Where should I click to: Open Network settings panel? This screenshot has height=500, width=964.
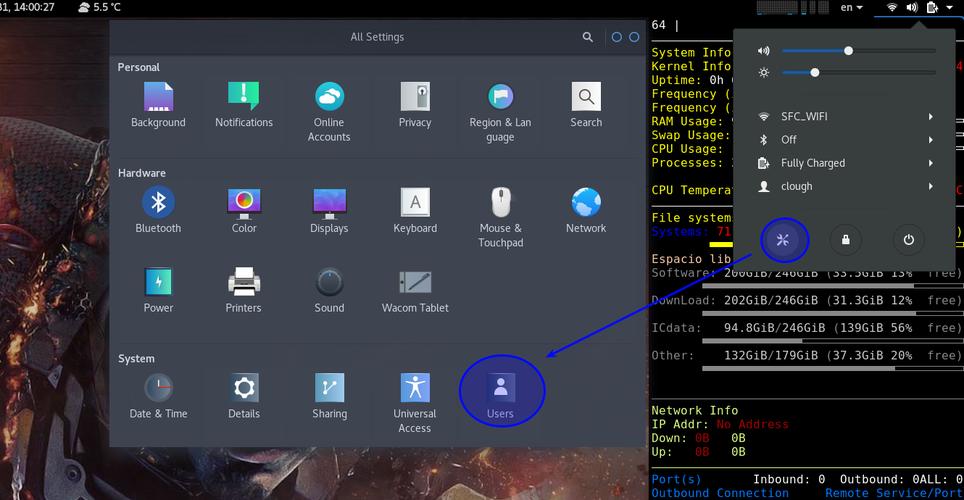coord(586,210)
